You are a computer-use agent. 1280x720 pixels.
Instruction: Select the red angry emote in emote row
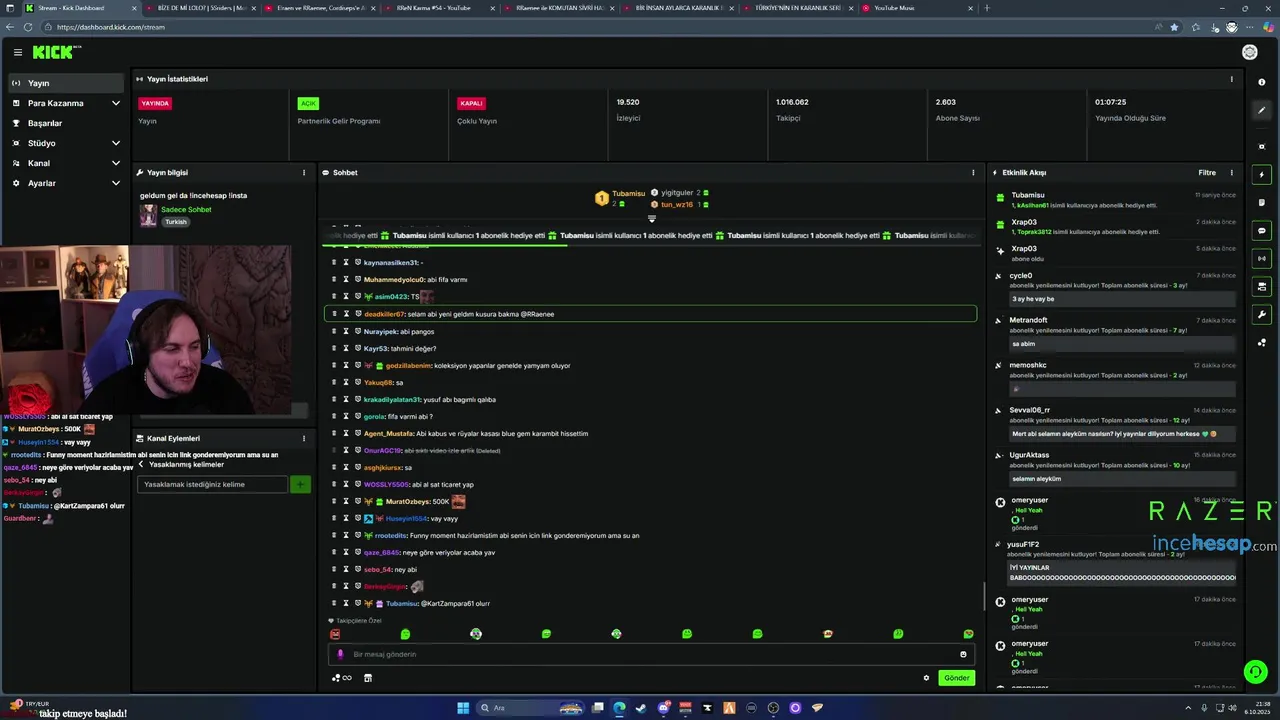tap(335, 634)
